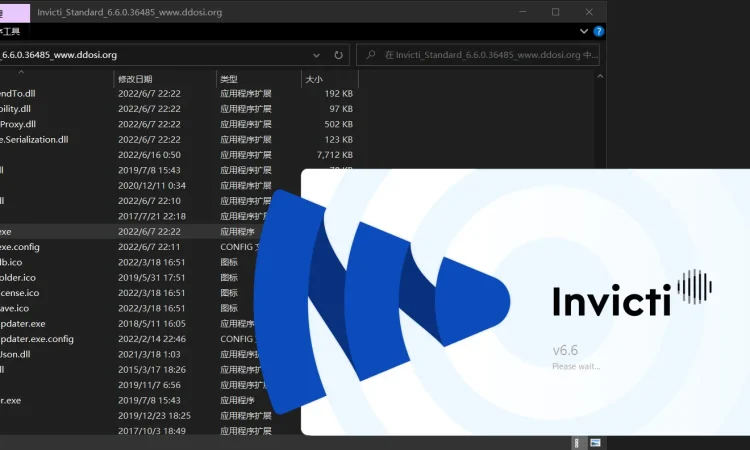
Task: Select the ave.ico file row
Action: click(x=127, y=308)
